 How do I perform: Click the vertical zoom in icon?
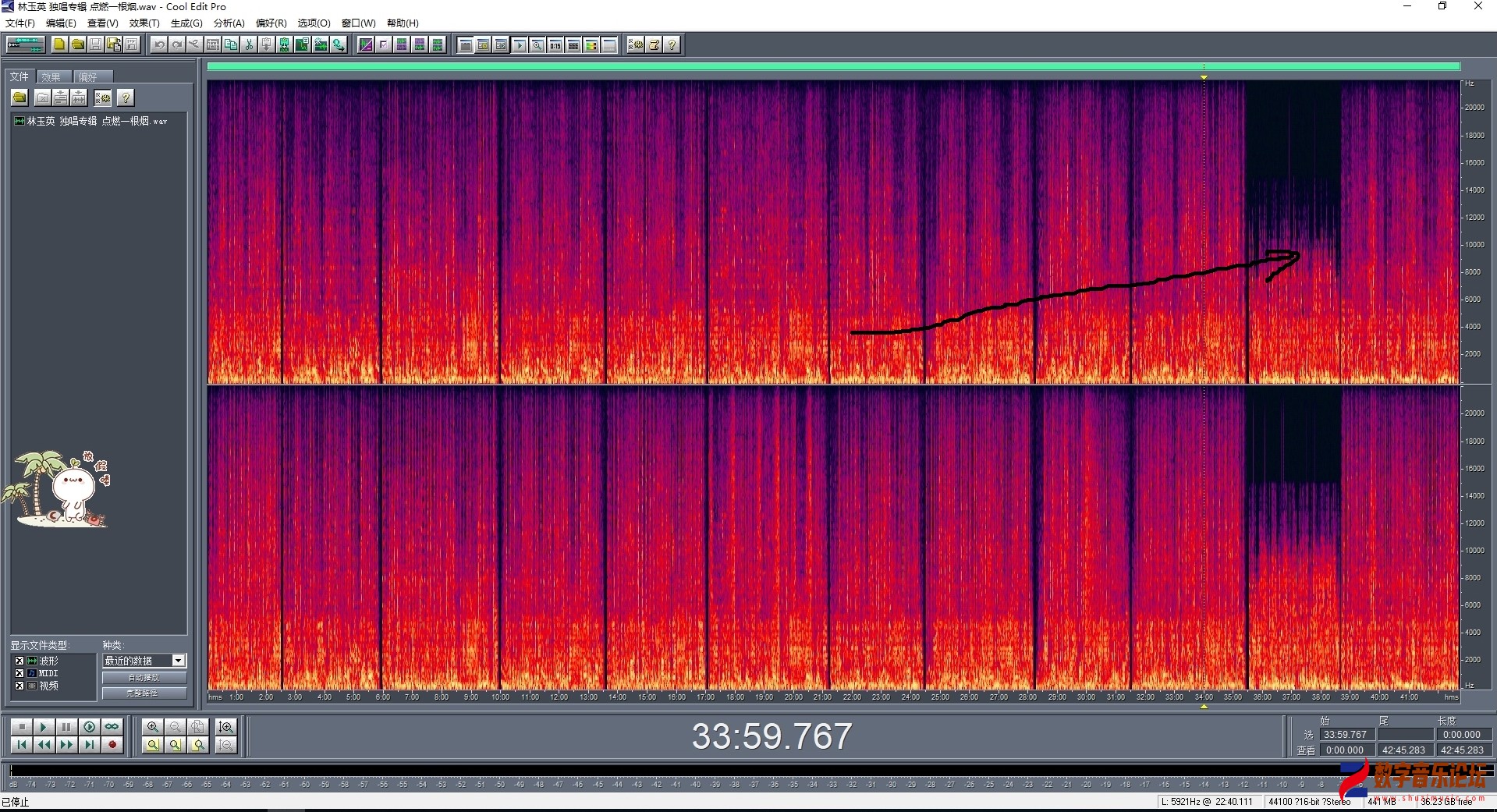pos(226,727)
